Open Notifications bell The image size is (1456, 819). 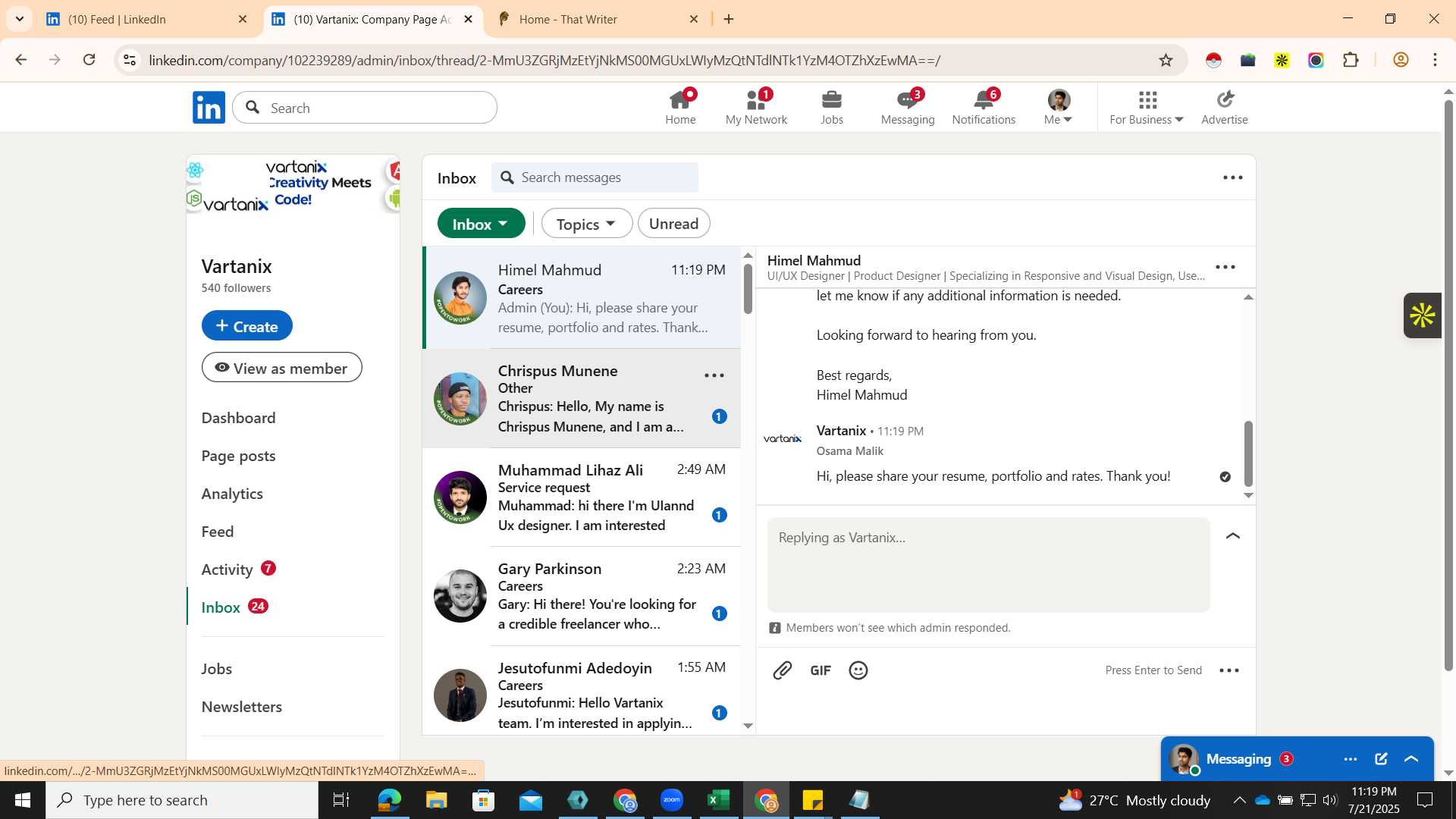984,107
